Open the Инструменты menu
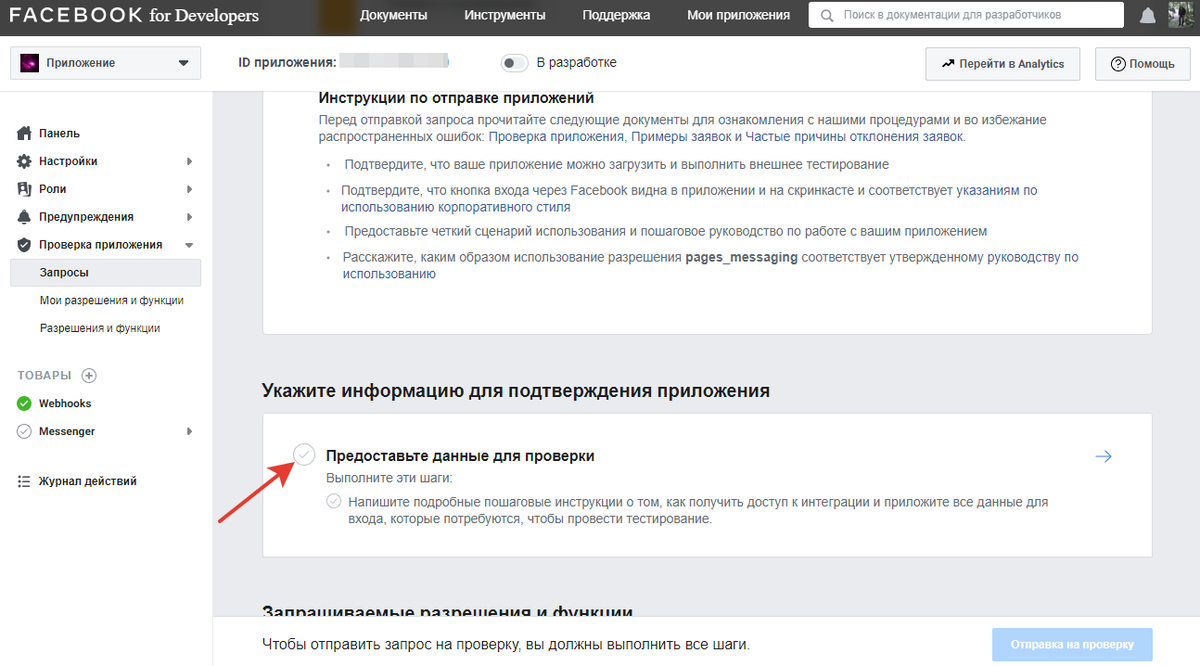The height and width of the screenshot is (666, 1200). (x=505, y=15)
